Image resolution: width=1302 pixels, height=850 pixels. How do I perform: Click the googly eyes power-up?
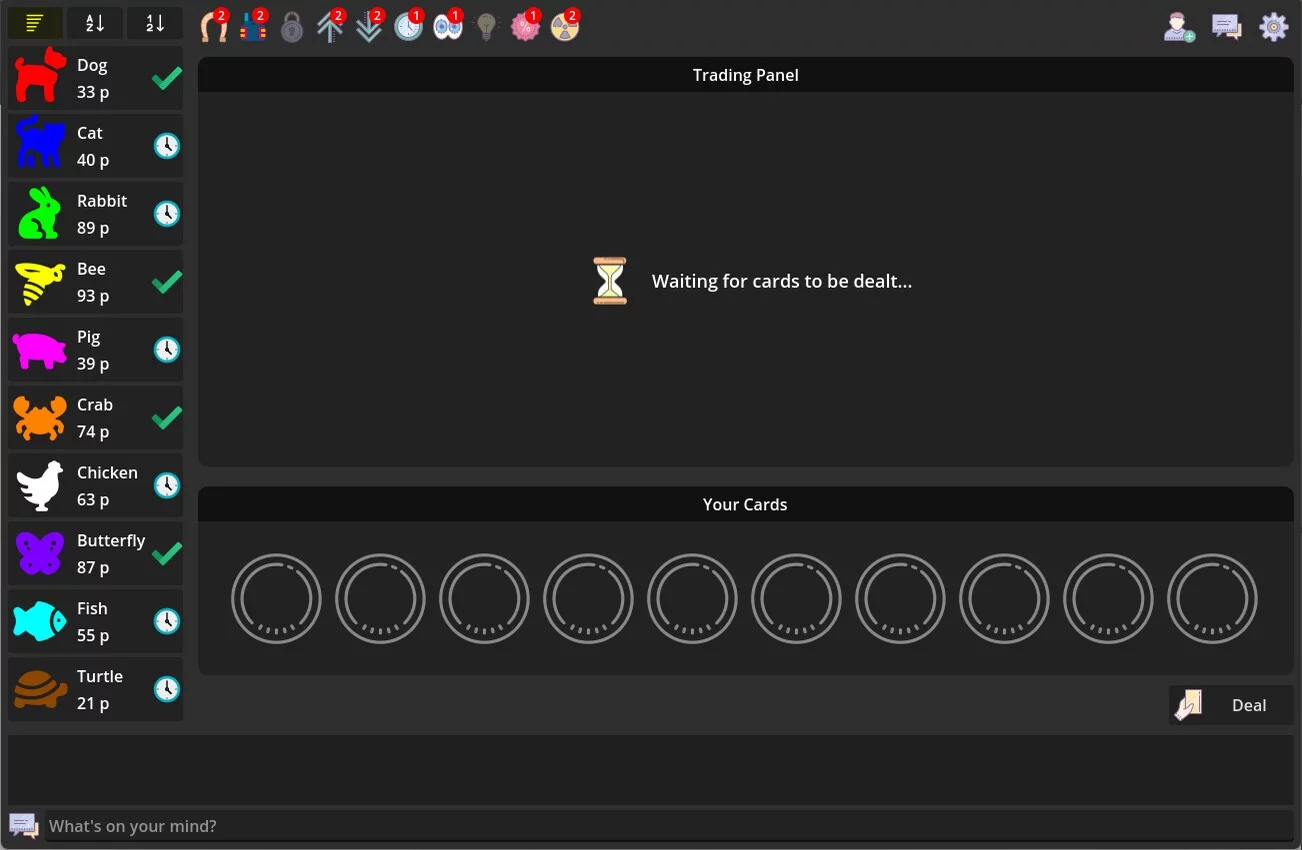click(447, 26)
